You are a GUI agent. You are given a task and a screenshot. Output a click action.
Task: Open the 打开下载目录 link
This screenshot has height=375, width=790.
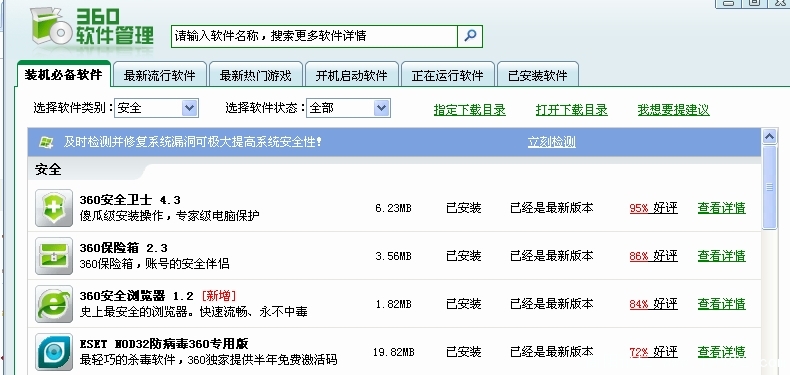coord(572,110)
